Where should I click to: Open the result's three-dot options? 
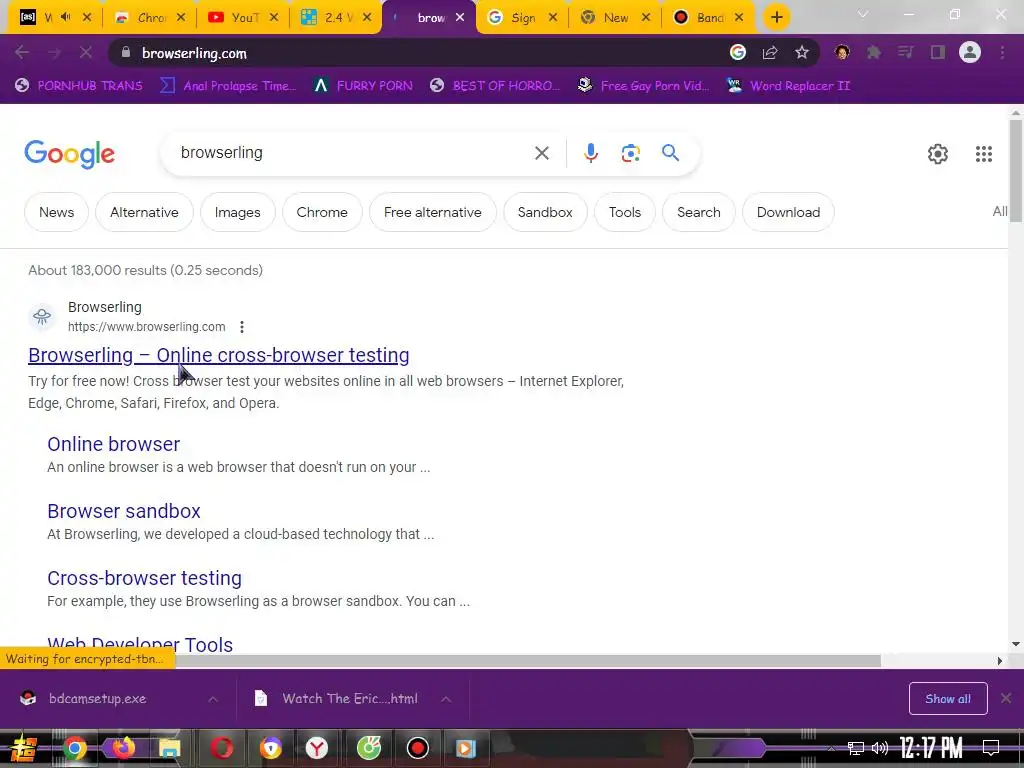(x=242, y=327)
